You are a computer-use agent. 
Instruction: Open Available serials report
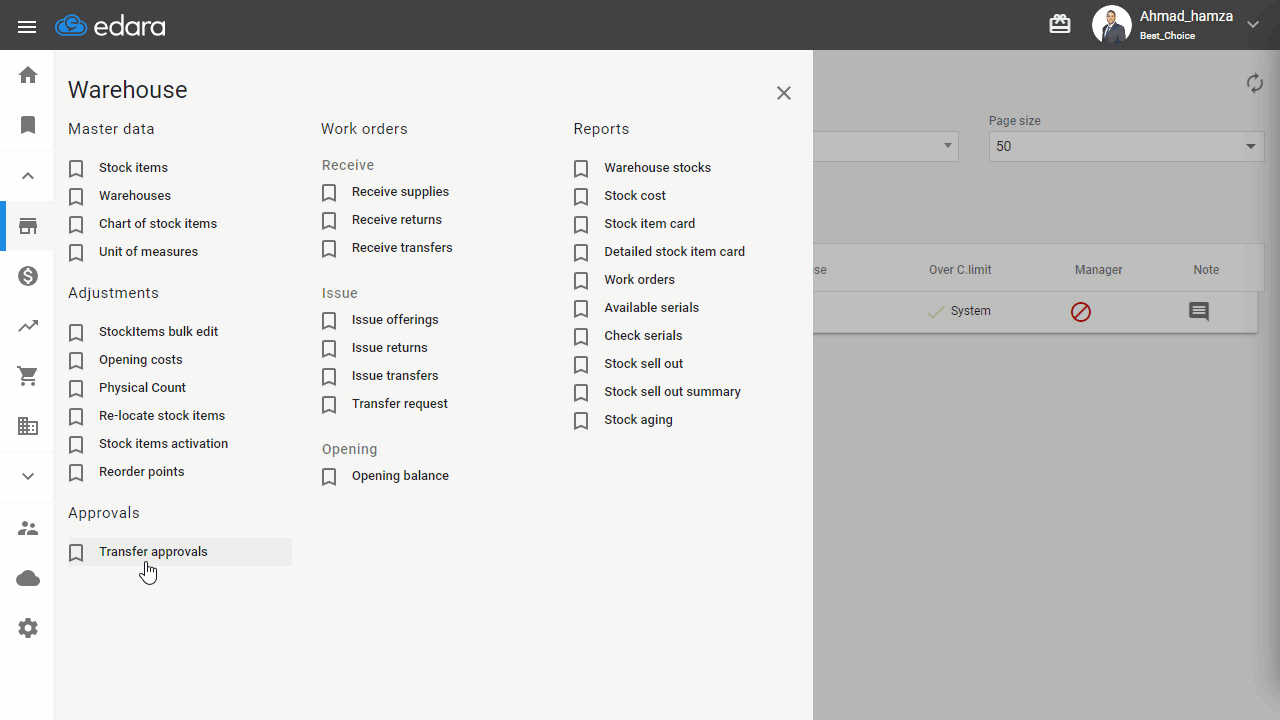click(x=652, y=308)
